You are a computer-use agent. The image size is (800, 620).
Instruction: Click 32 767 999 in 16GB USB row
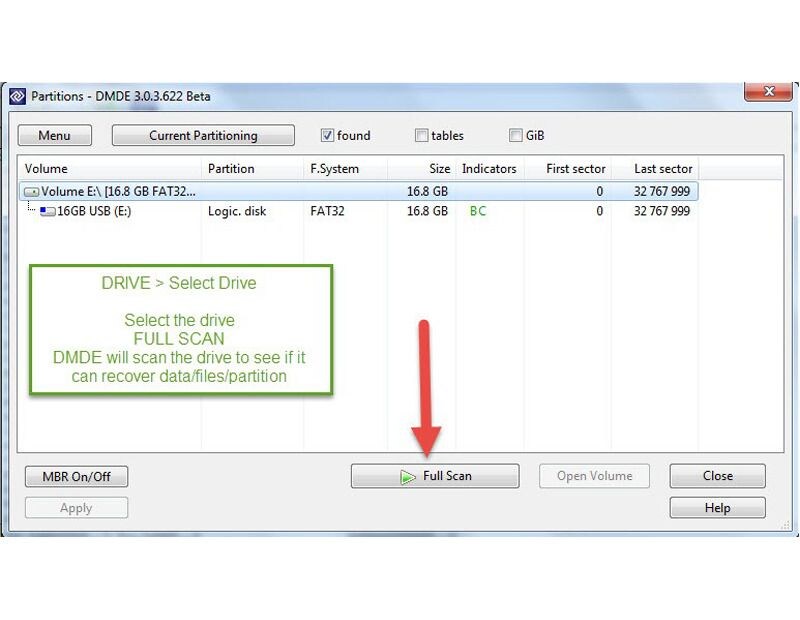(662, 211)
